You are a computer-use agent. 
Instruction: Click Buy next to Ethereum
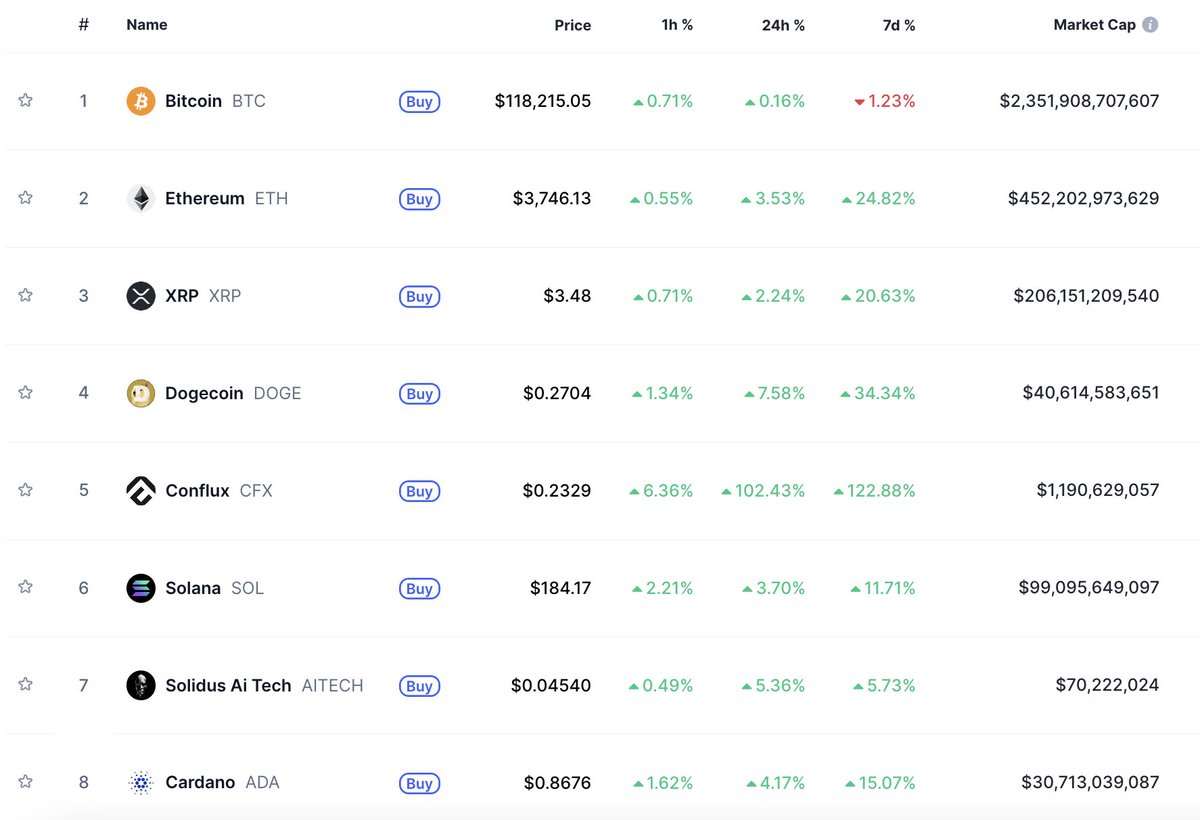click(x=420, y=199)
